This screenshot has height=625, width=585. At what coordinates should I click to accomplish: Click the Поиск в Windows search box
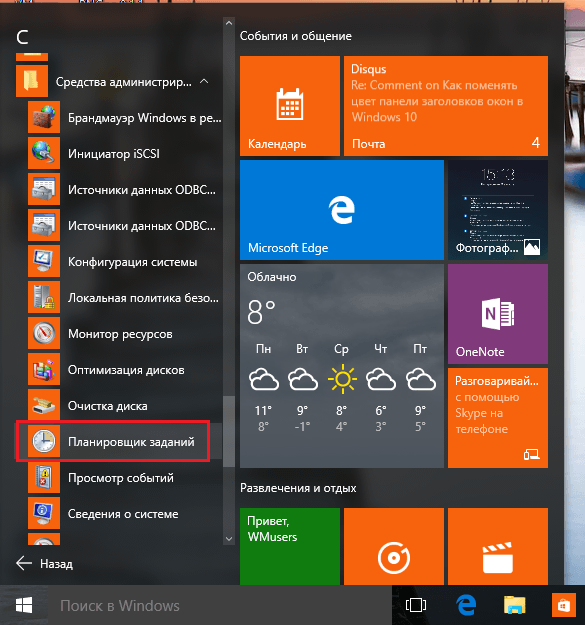tap(220, 605)
